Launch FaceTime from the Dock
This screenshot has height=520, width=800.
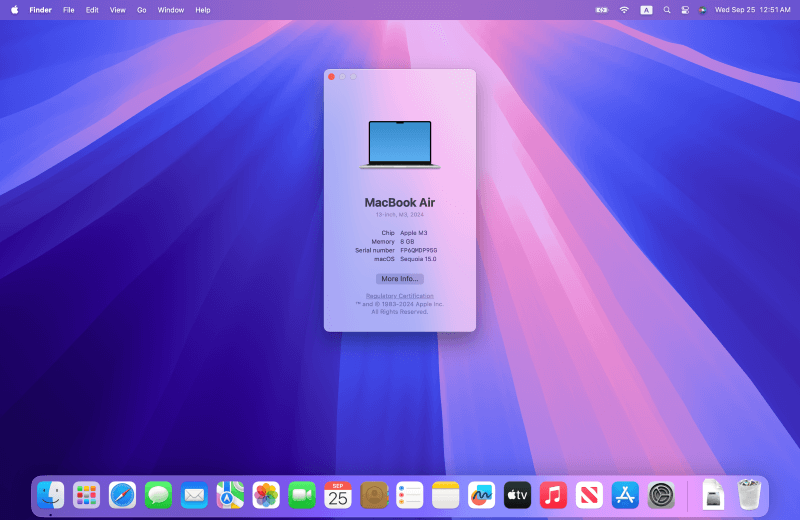click(x=302, y=495)
